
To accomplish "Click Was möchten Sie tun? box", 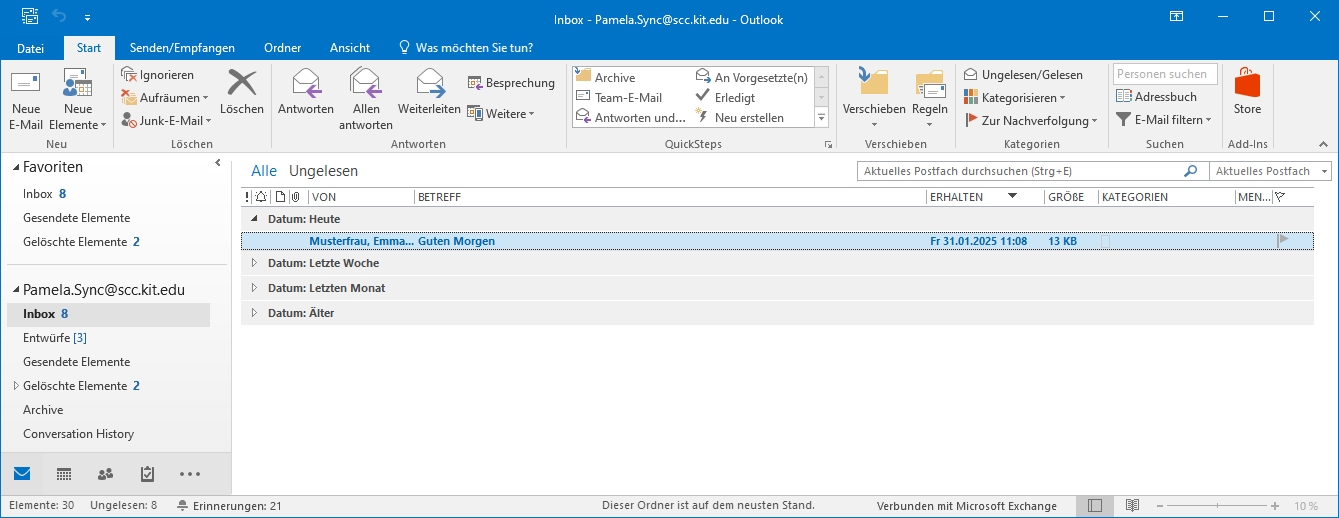I will (466, 48).
